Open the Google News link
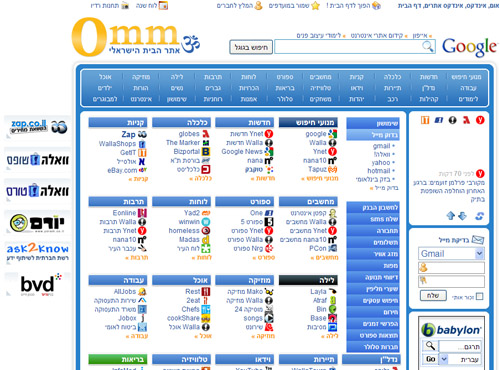 242,152
